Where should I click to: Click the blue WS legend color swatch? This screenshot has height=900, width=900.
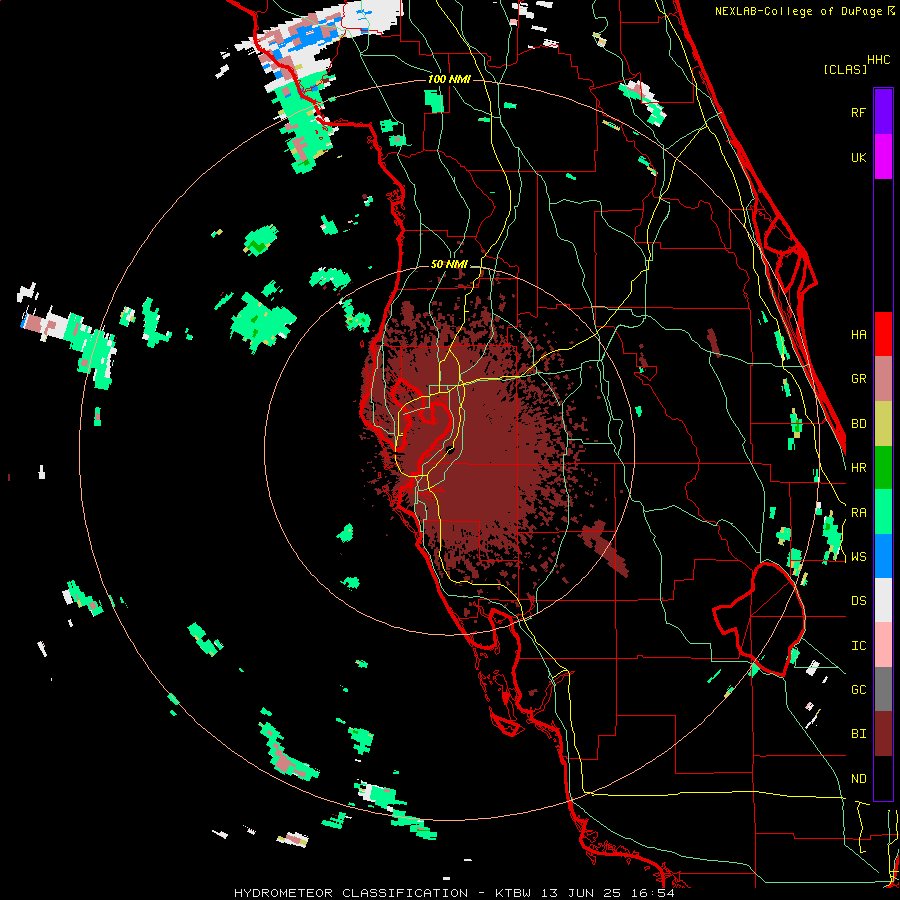pos(883,556)
